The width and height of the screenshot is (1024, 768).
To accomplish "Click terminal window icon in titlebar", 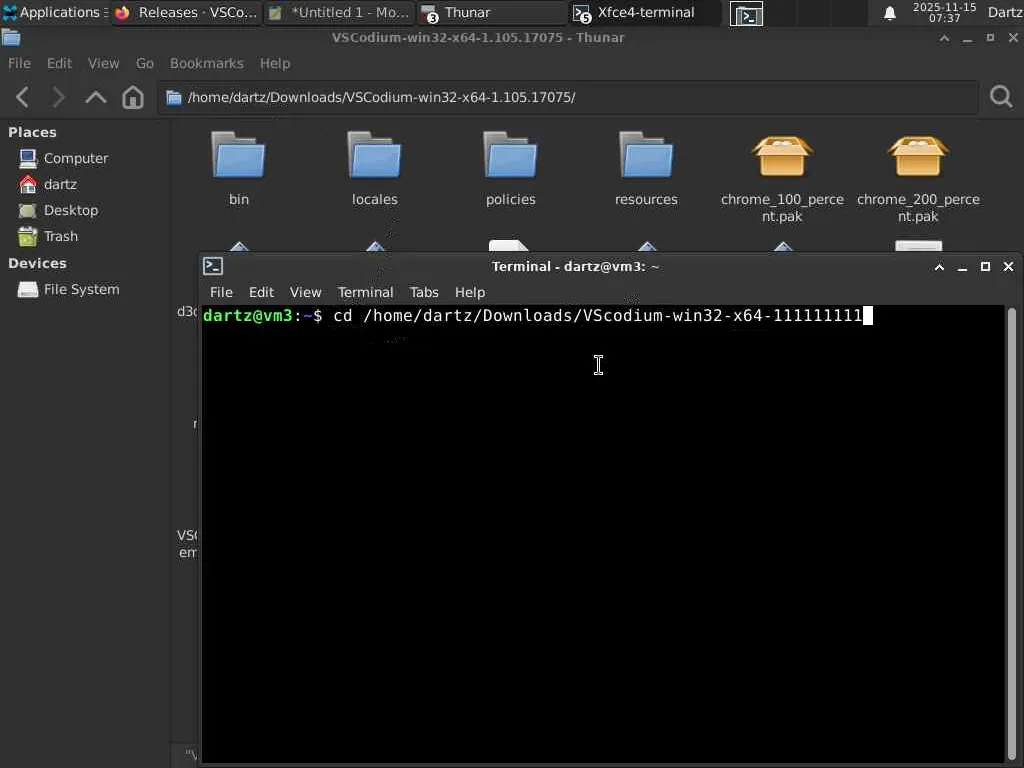I will pyautogui.click(x=213, y=266).
